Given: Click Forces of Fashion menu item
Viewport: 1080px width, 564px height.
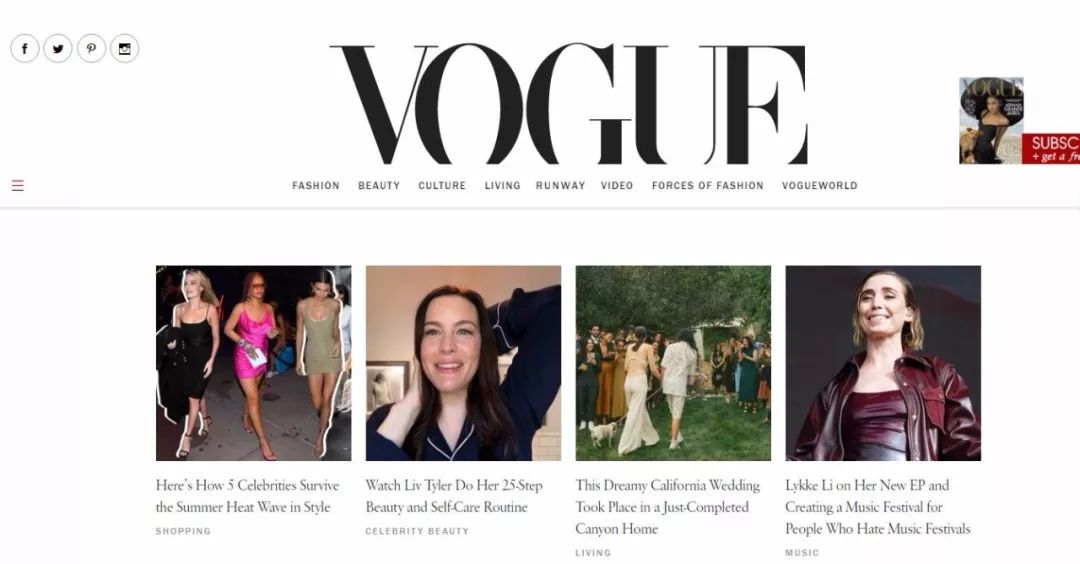Looking at the screenshot, I should [x=707, y=185].
